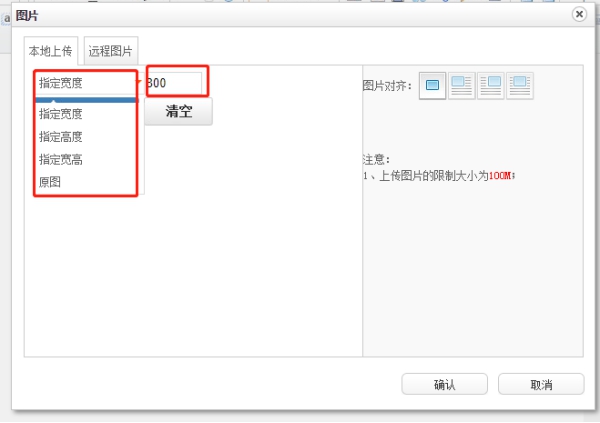The width and height of the screenshot is (600, 423).
Task: Focus the width field showing 300
Action: coord(174,83)
